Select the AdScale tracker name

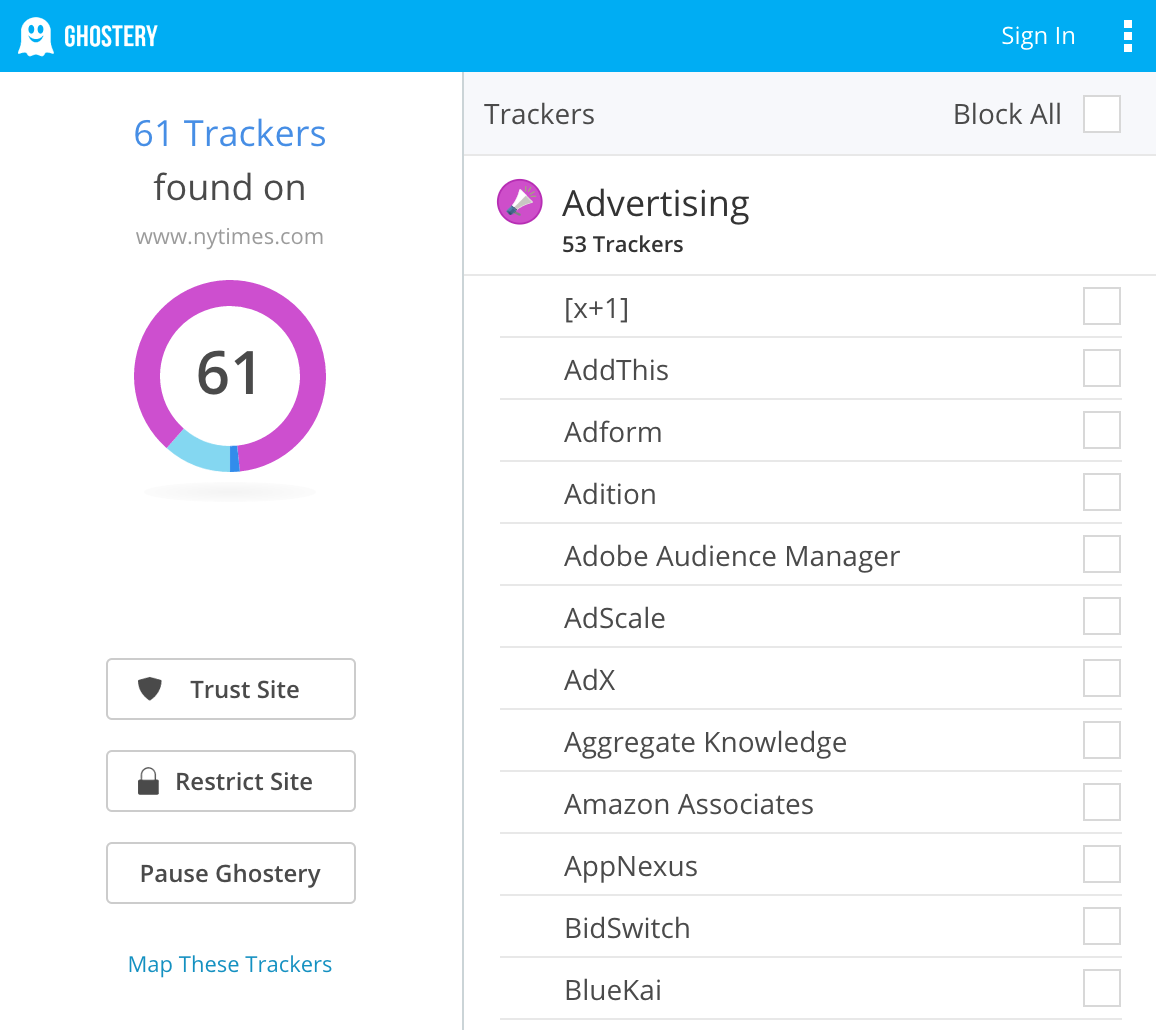coord(615,618)
